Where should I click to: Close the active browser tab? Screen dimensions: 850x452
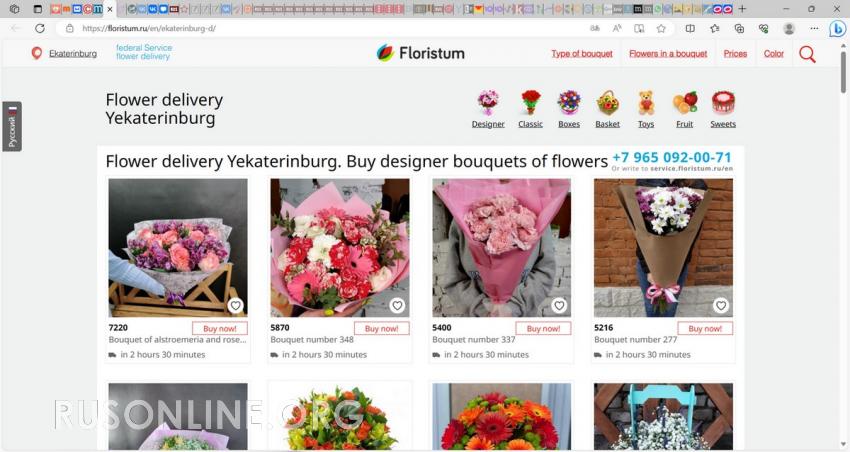pyautogui.click(x=110, y=9)
